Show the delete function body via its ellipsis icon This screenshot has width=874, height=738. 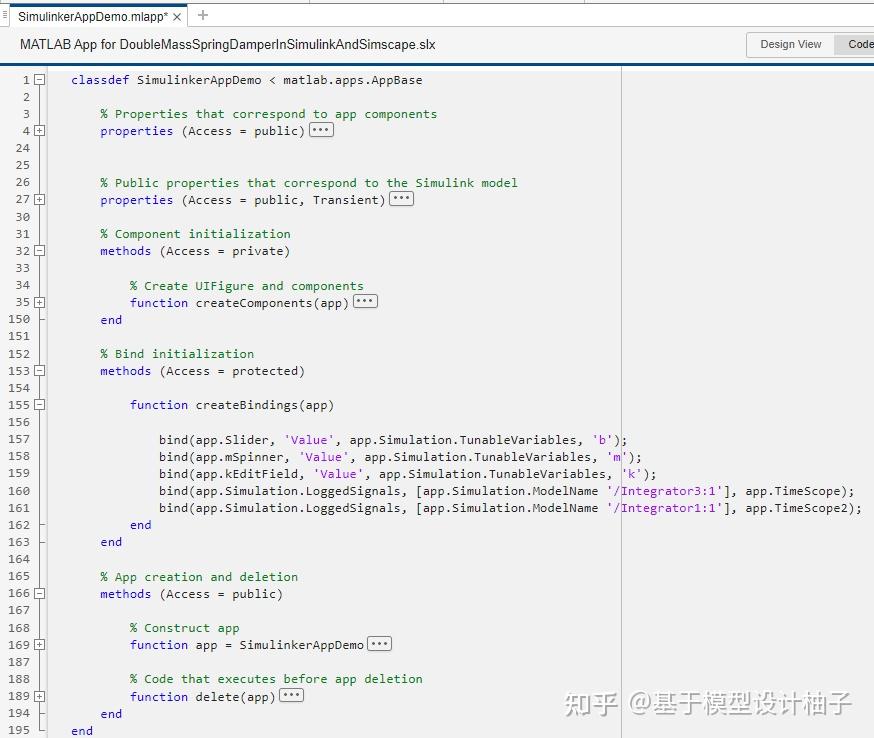[292, 696]
